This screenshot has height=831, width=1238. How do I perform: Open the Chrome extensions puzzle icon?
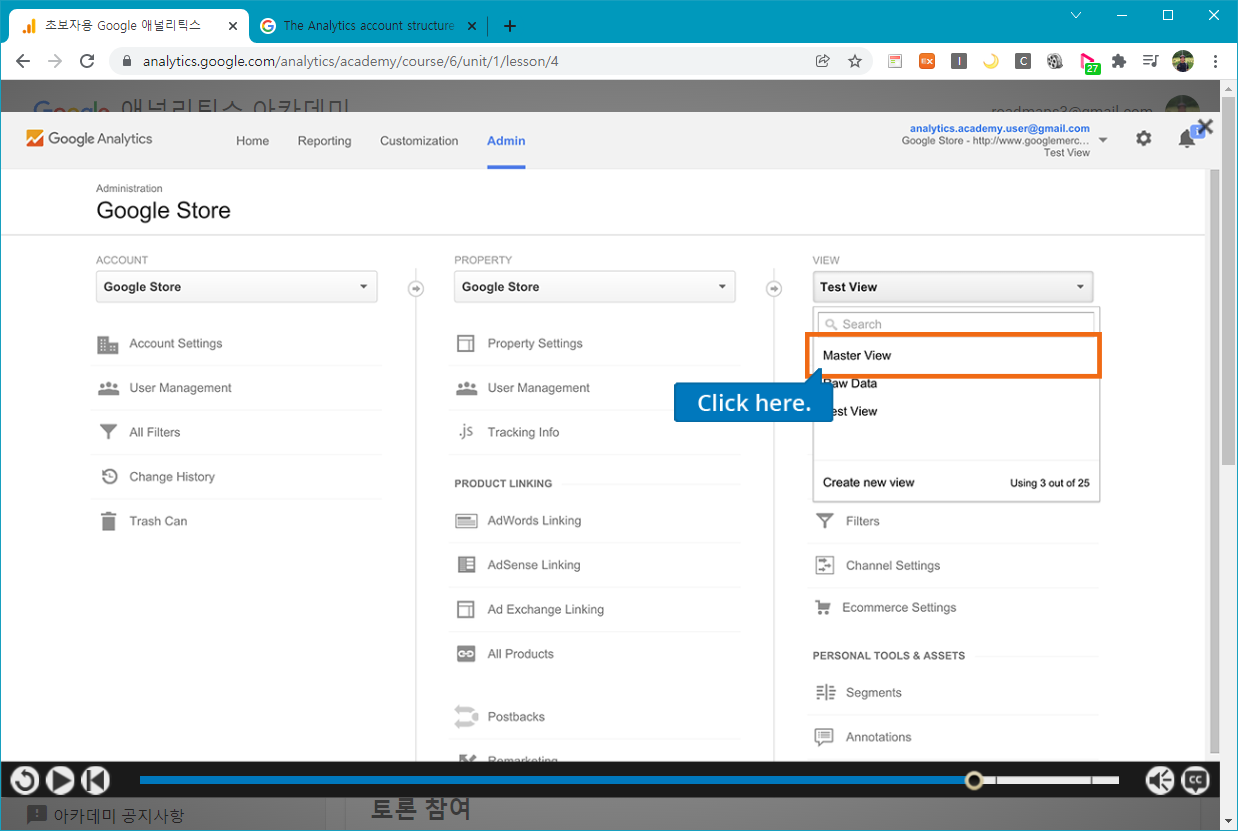[1119, 61]
